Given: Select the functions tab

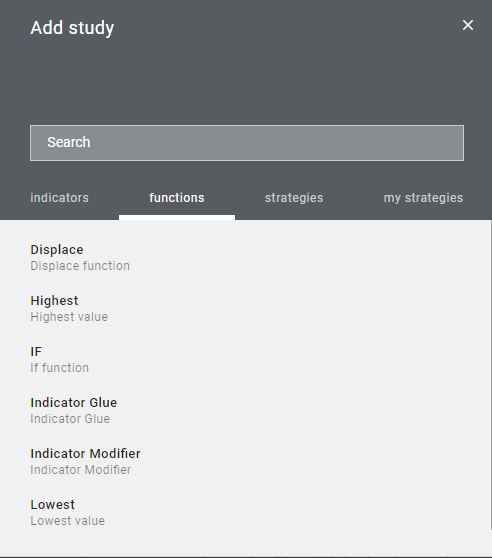Looking at the screenshot, I should coord(177,198).
